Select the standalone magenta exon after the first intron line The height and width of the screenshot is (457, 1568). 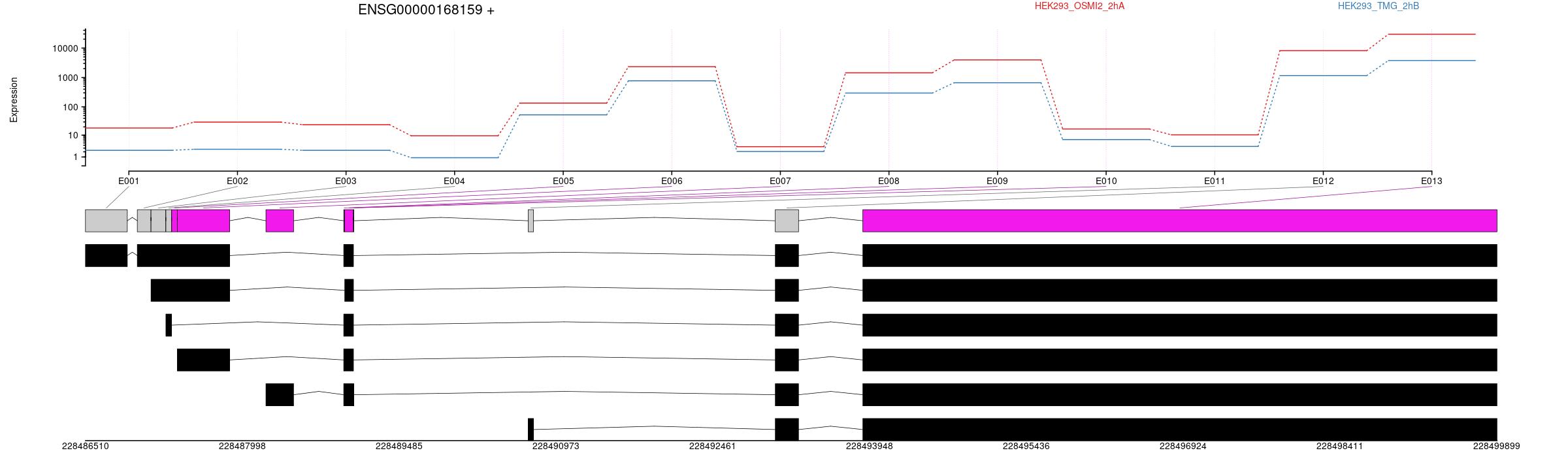click(x=280, y=221)
